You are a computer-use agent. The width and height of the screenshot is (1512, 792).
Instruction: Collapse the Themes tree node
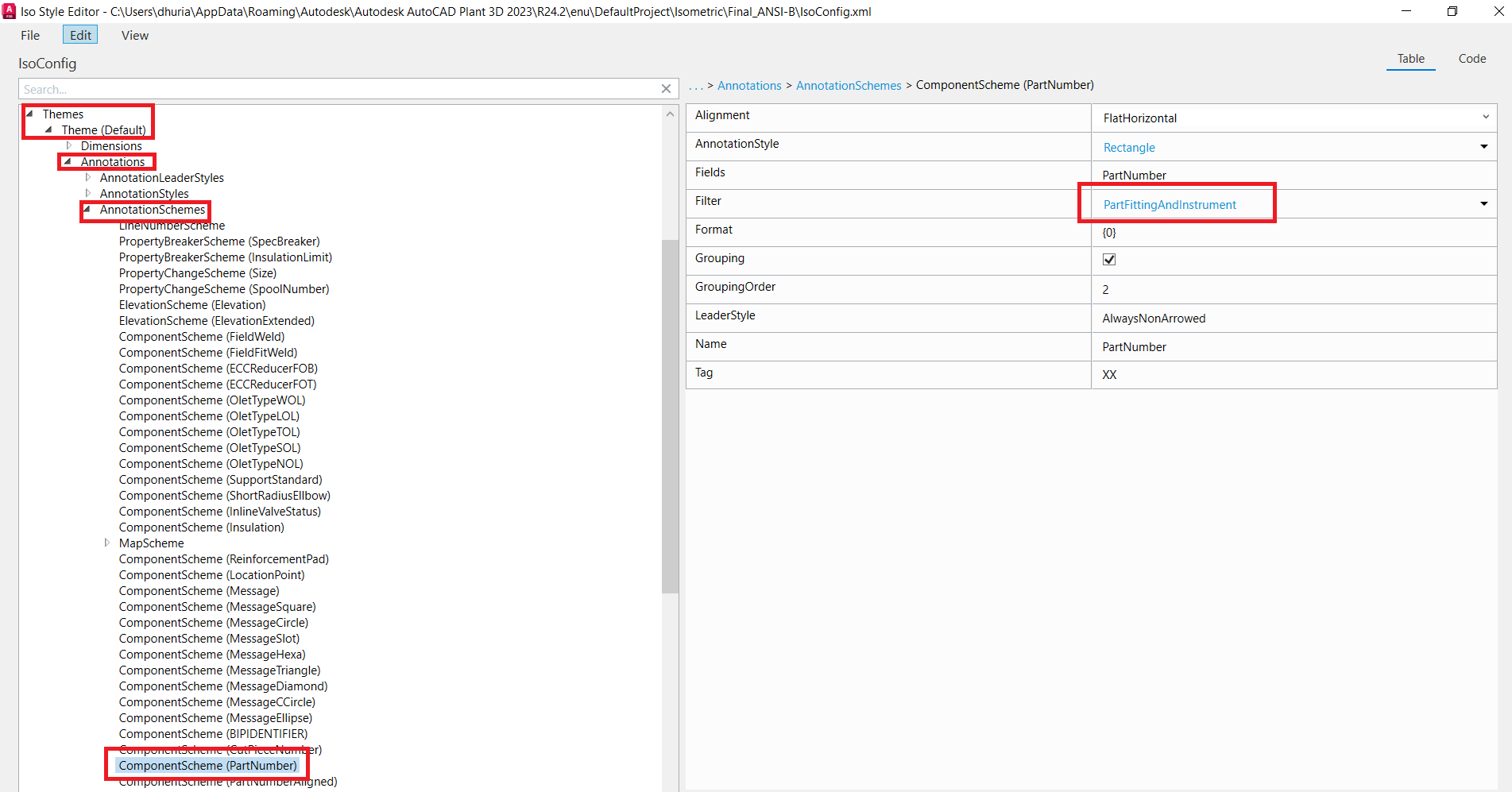[x=29, y=114]
